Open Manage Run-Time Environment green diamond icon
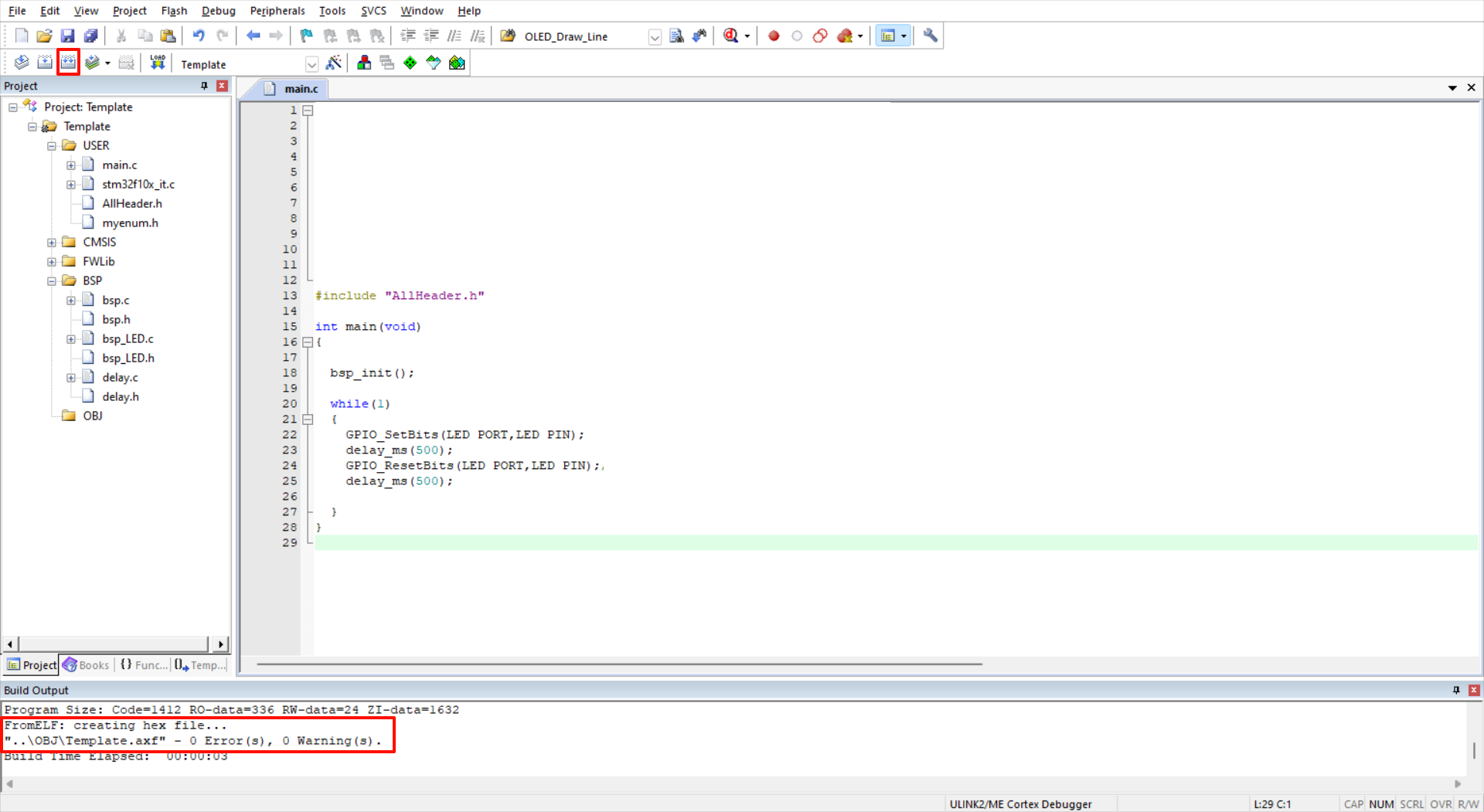Screen dimensions: 1484x812 [x=410, y=63]
